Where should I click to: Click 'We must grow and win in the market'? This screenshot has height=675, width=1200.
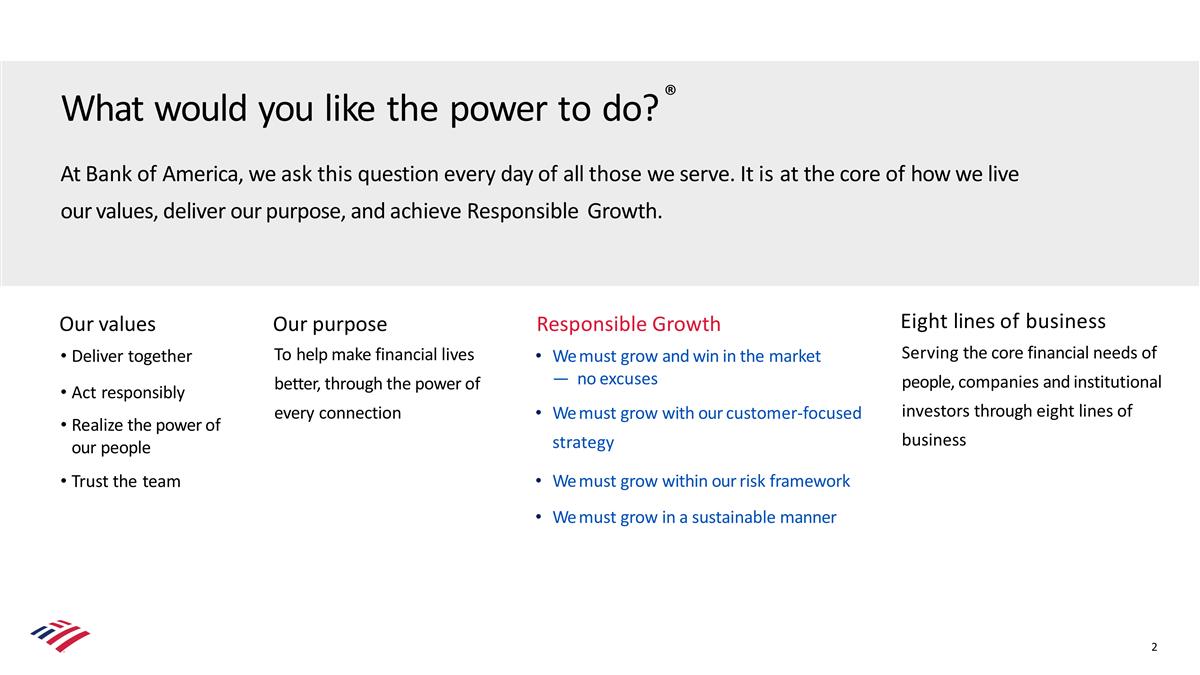pos(686,356)
